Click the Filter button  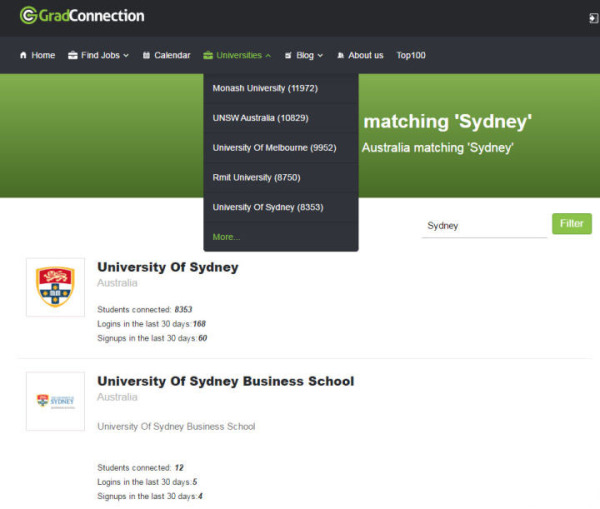point(572,224)
